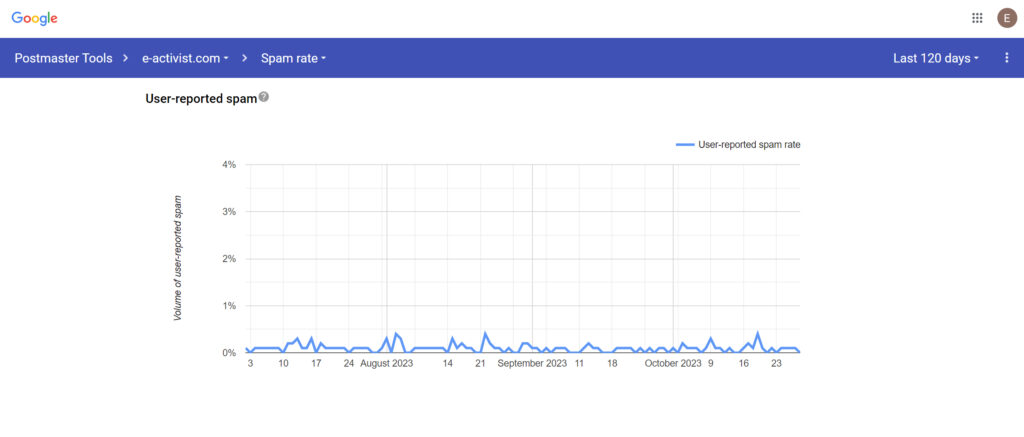Click the blue legend line swatch
Viewport: 1024px width, 437px height.
[685, 145]
